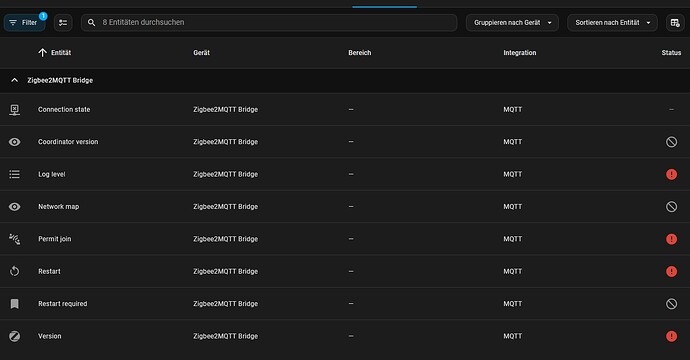
Task: Open the Coordinator version entity
Action: pos(68,142)
